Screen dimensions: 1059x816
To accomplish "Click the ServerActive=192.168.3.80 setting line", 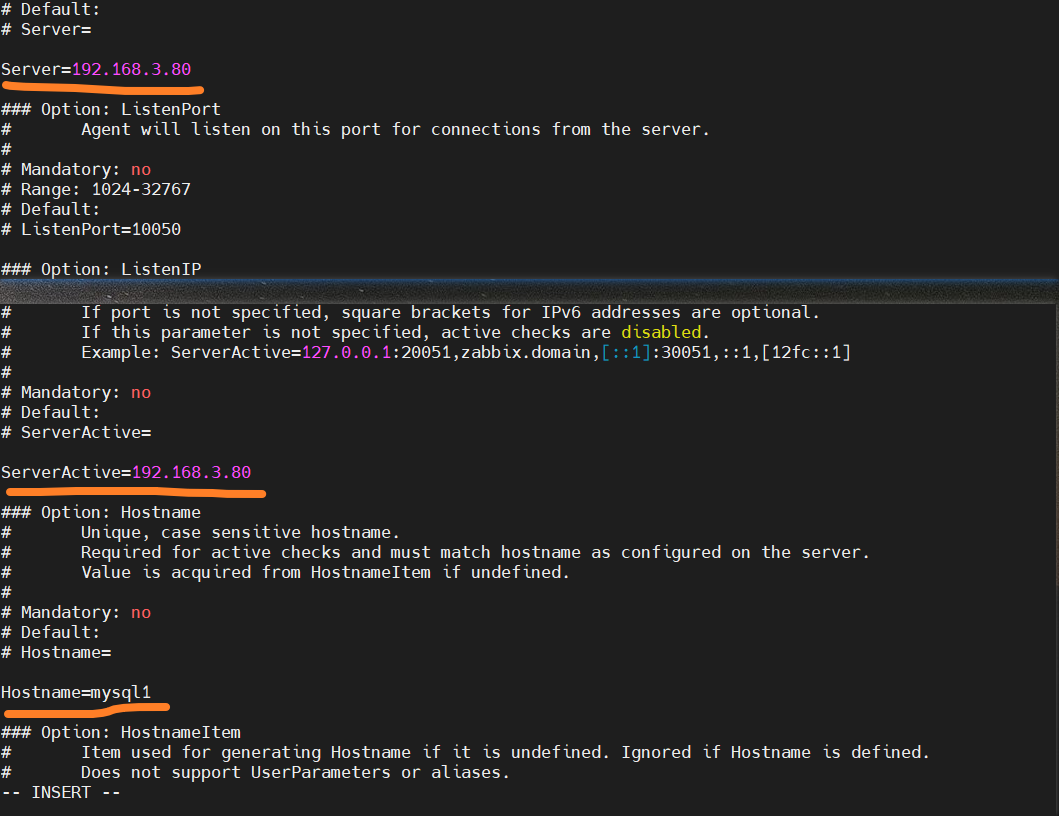I will tap(126, 472).
